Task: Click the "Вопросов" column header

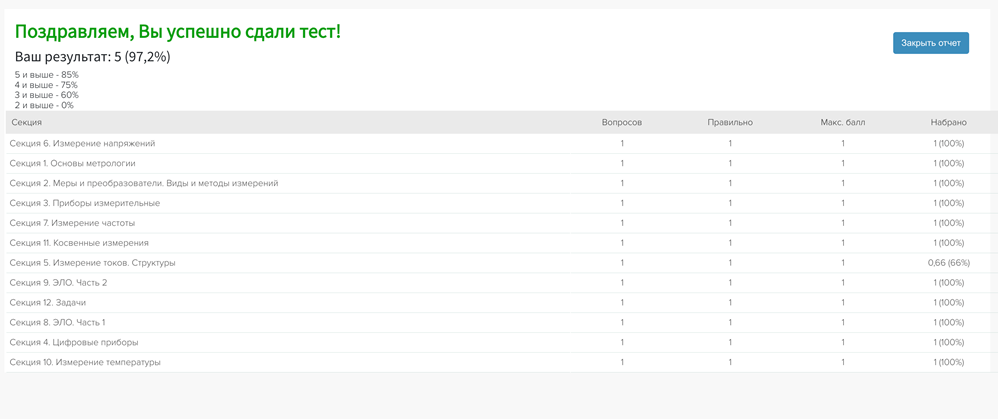Action: (x=621, y=122)
